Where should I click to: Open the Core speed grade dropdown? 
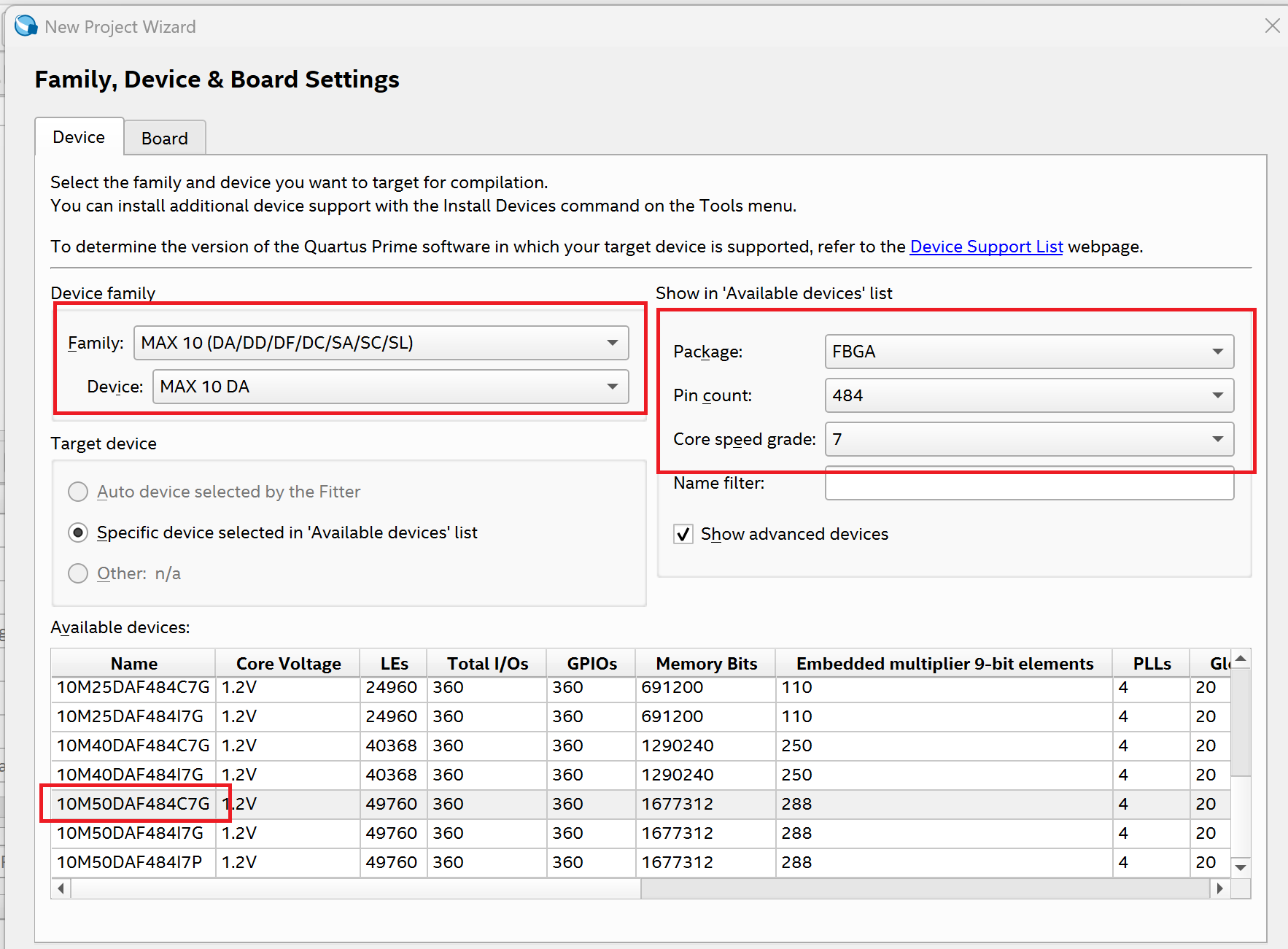(x=1029, y=439)
